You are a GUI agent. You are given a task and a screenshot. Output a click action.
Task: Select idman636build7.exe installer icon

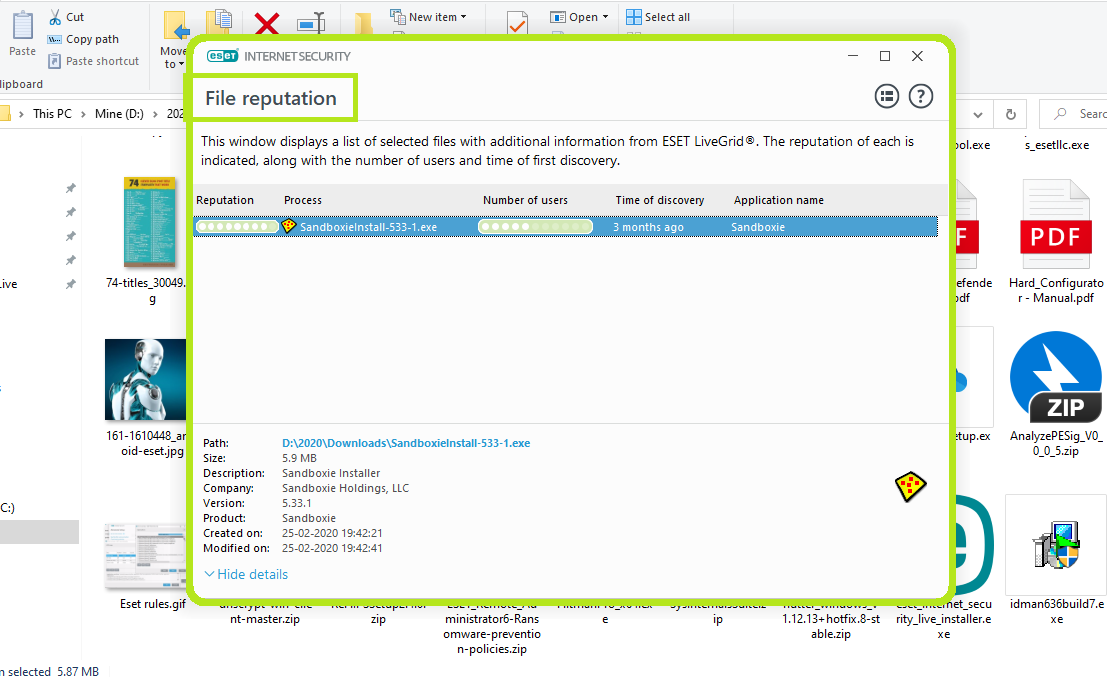point(1055,545)
